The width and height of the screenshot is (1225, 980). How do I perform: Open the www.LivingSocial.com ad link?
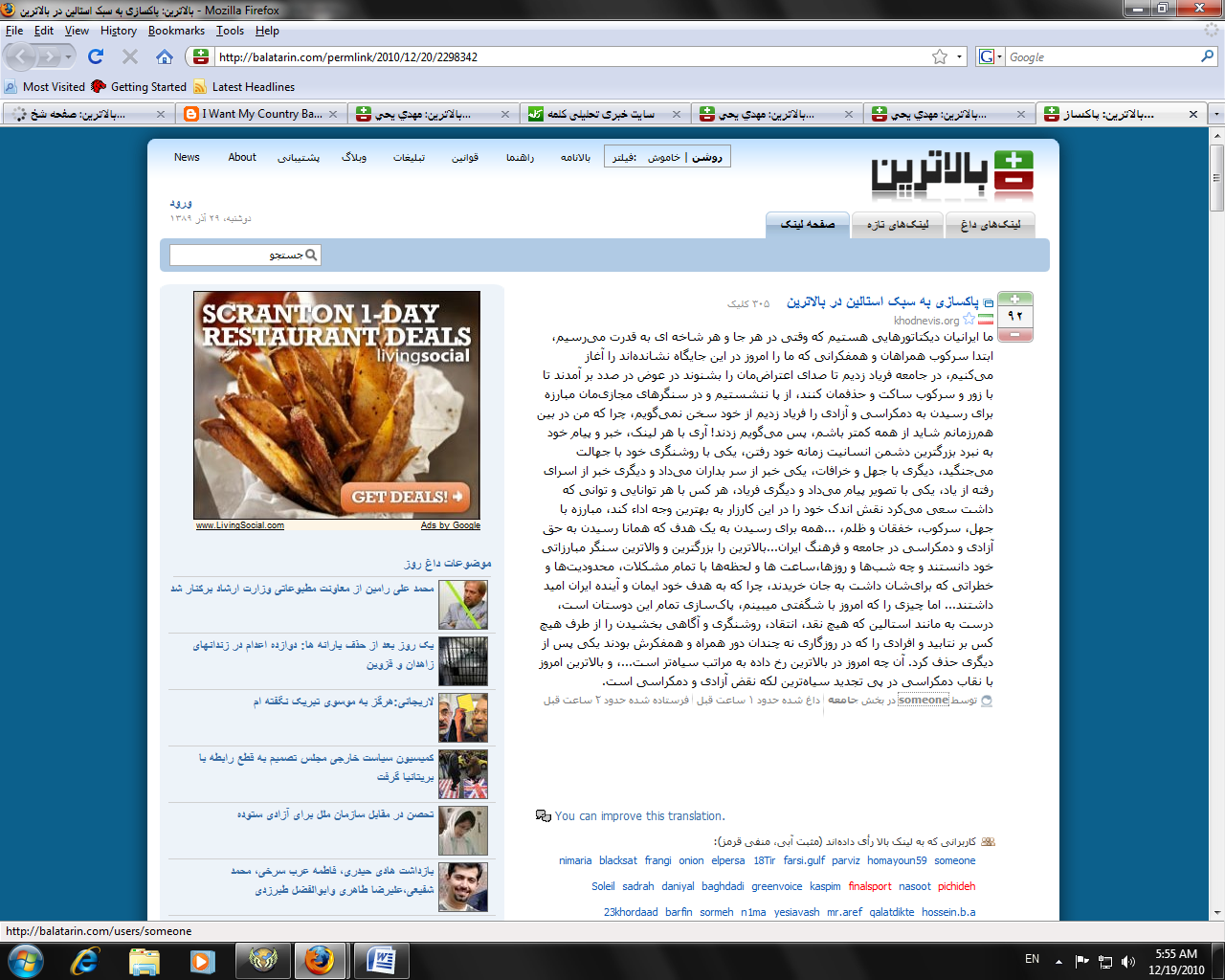[x=239, y=525]
